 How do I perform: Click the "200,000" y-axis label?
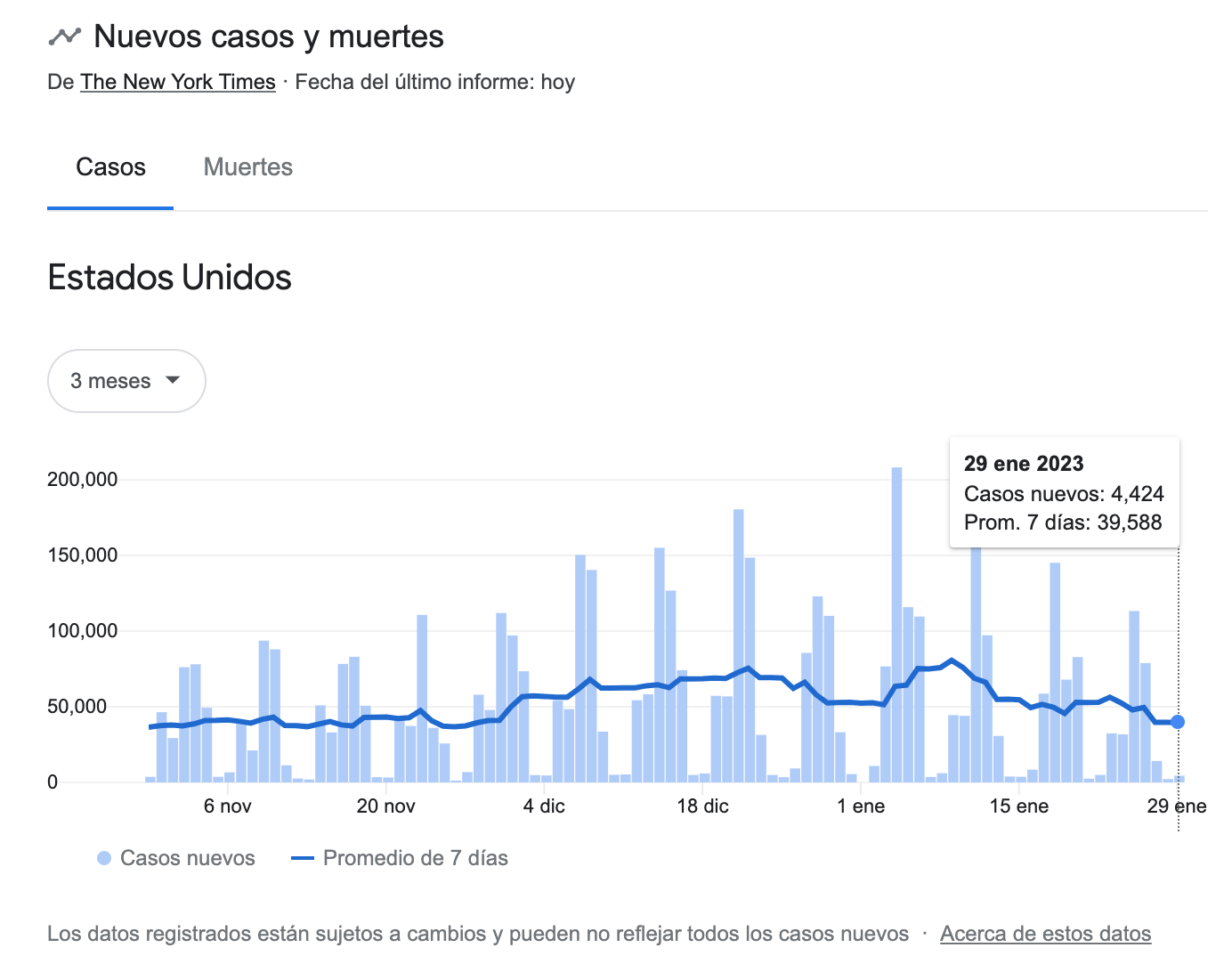tap(82, 480)
